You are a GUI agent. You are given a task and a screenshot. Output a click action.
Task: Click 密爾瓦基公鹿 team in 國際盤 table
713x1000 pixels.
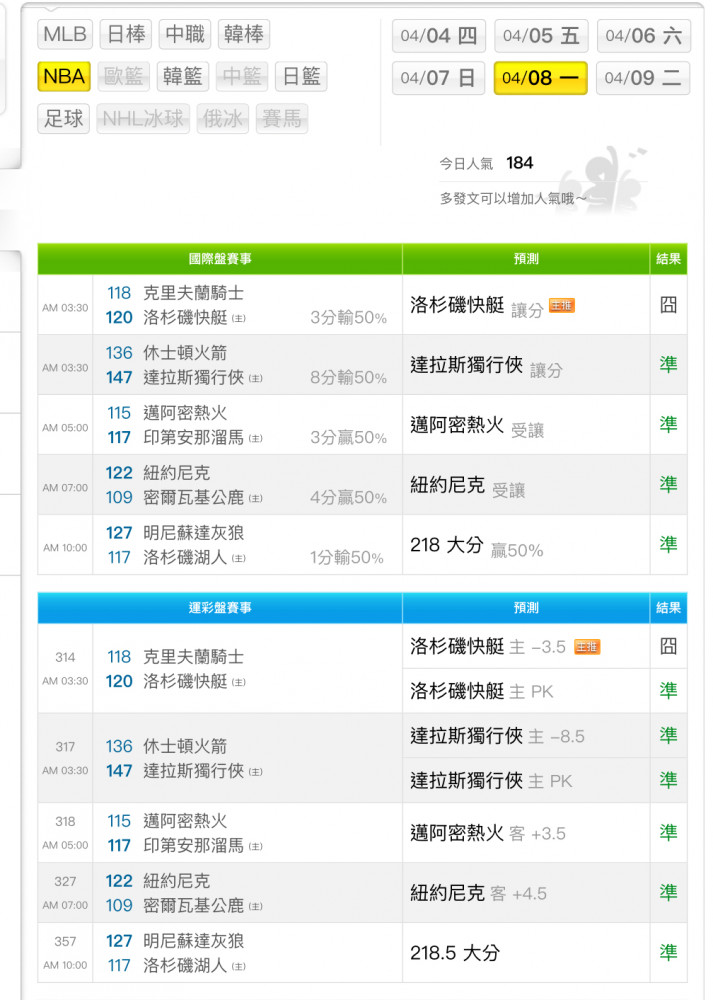pos(193,497)
